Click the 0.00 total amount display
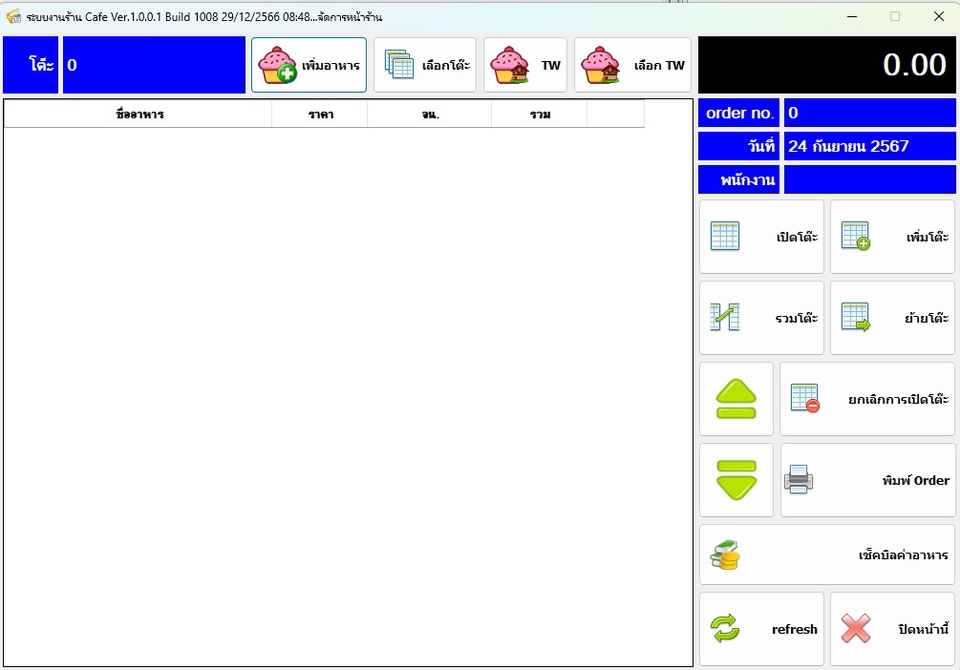Image resolution: width=960 pixels, height=670 pixels. tap(828, 62)
